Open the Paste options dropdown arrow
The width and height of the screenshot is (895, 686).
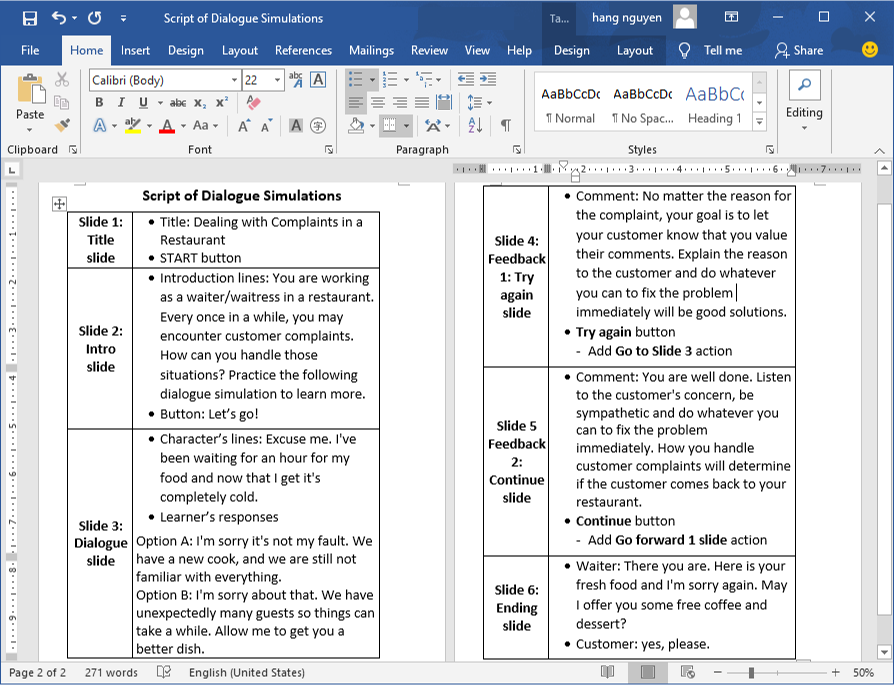[x=30, y=130]
